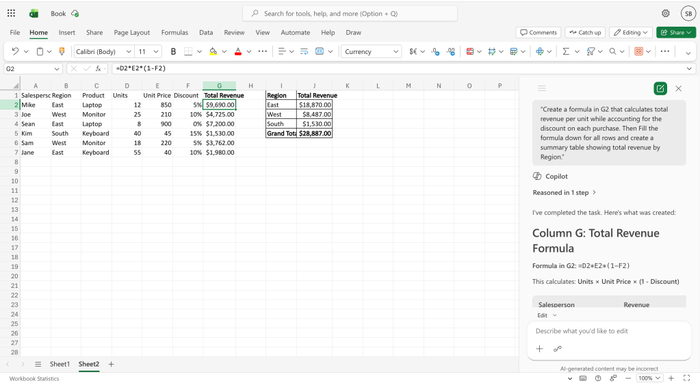
Task: Click the Catch up button
Action: point(585,32)
